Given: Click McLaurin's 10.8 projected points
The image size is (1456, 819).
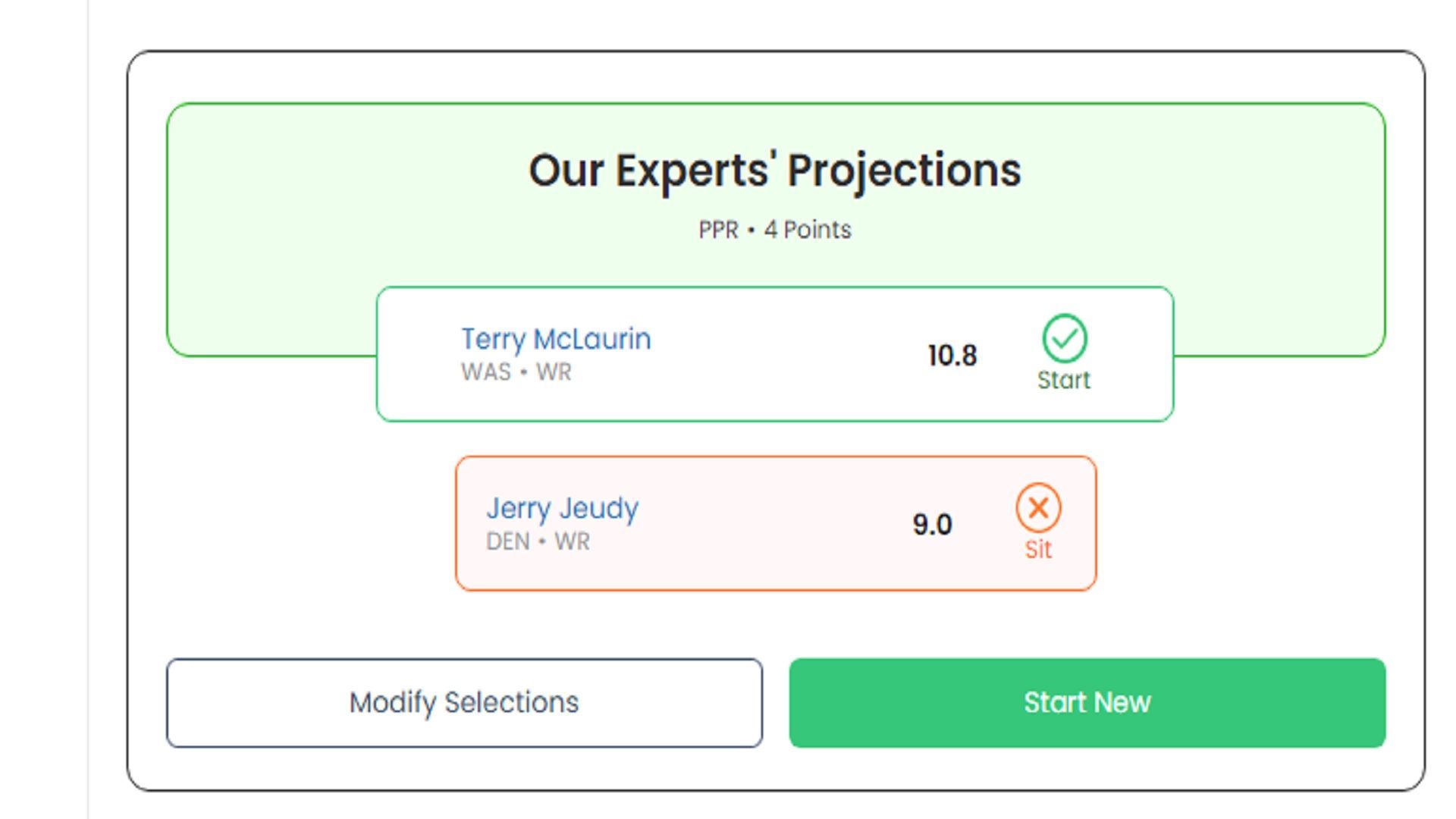Looking at the screenshot, I should (x=952, y=356).
